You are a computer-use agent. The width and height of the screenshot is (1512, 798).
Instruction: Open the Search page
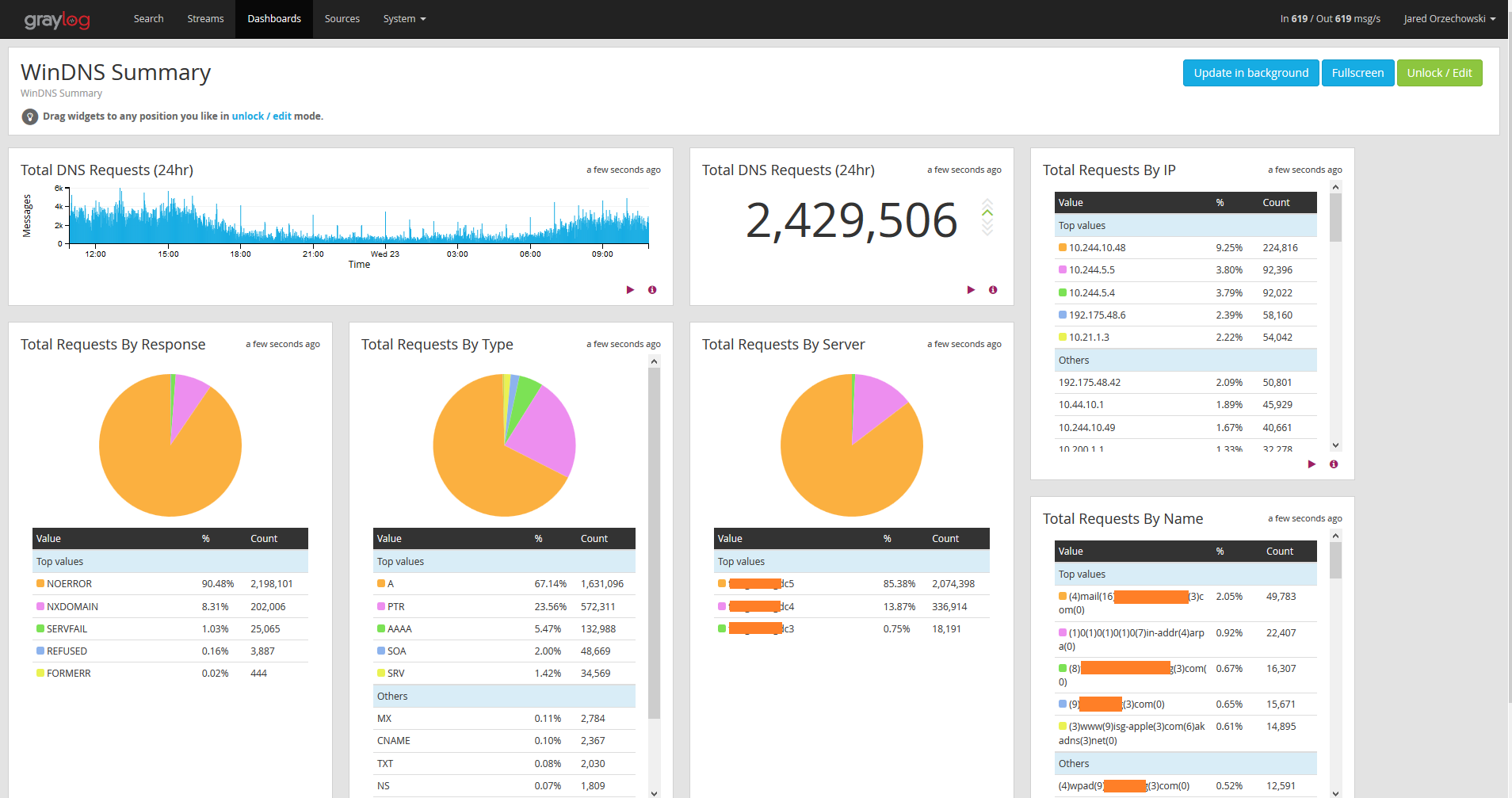point(148,19)
